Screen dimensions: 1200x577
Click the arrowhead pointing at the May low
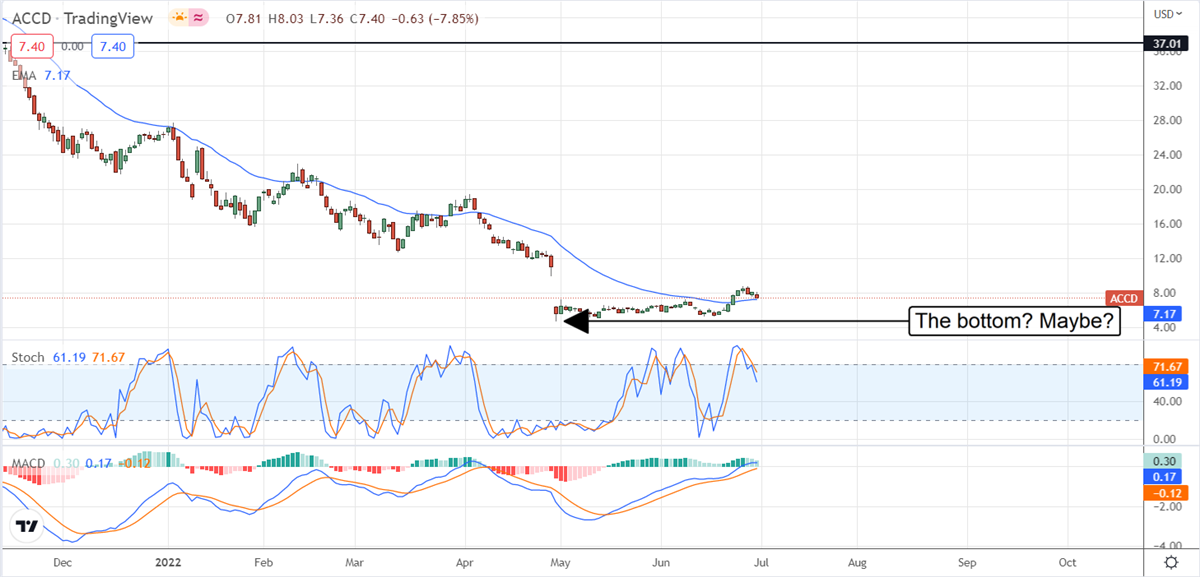pos(560,321)
